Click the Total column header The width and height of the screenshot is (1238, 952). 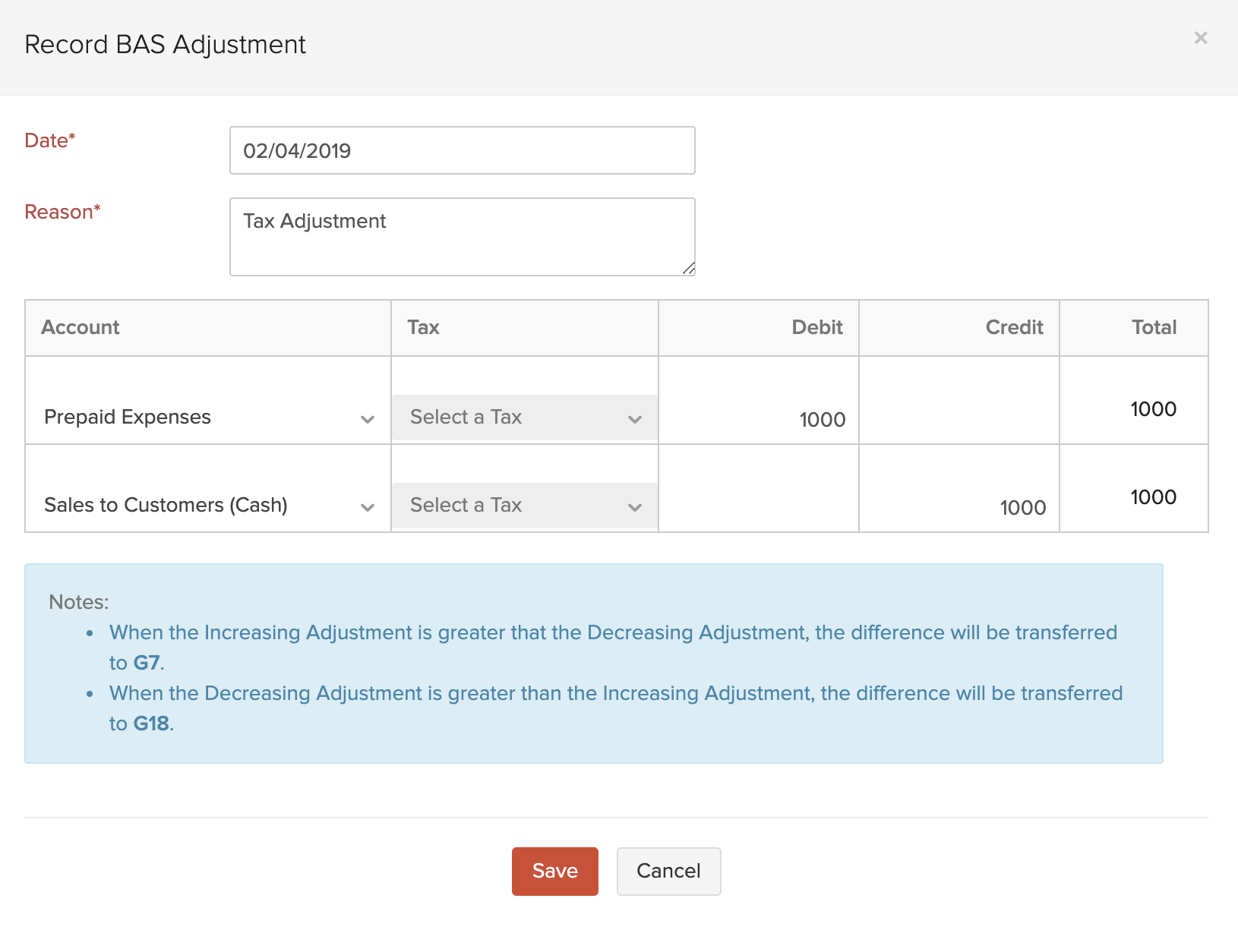pos(1154,327)
